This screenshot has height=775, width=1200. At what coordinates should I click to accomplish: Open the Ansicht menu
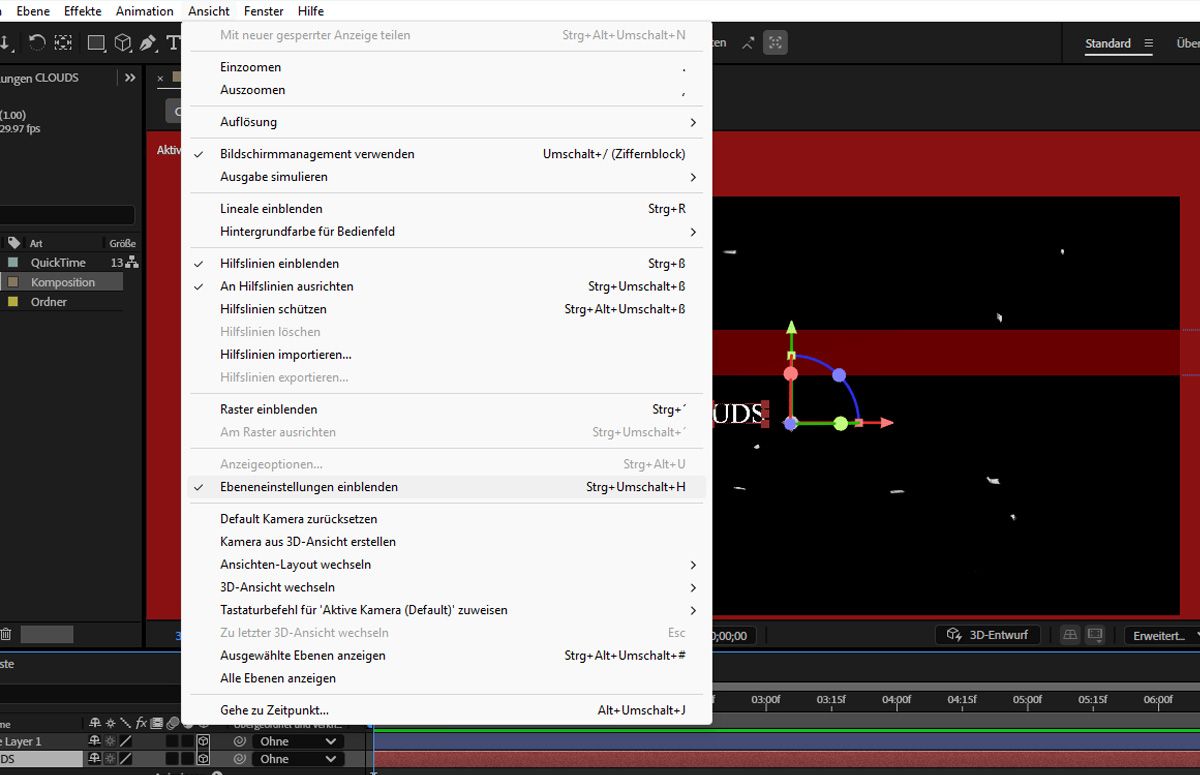(209, 11)
